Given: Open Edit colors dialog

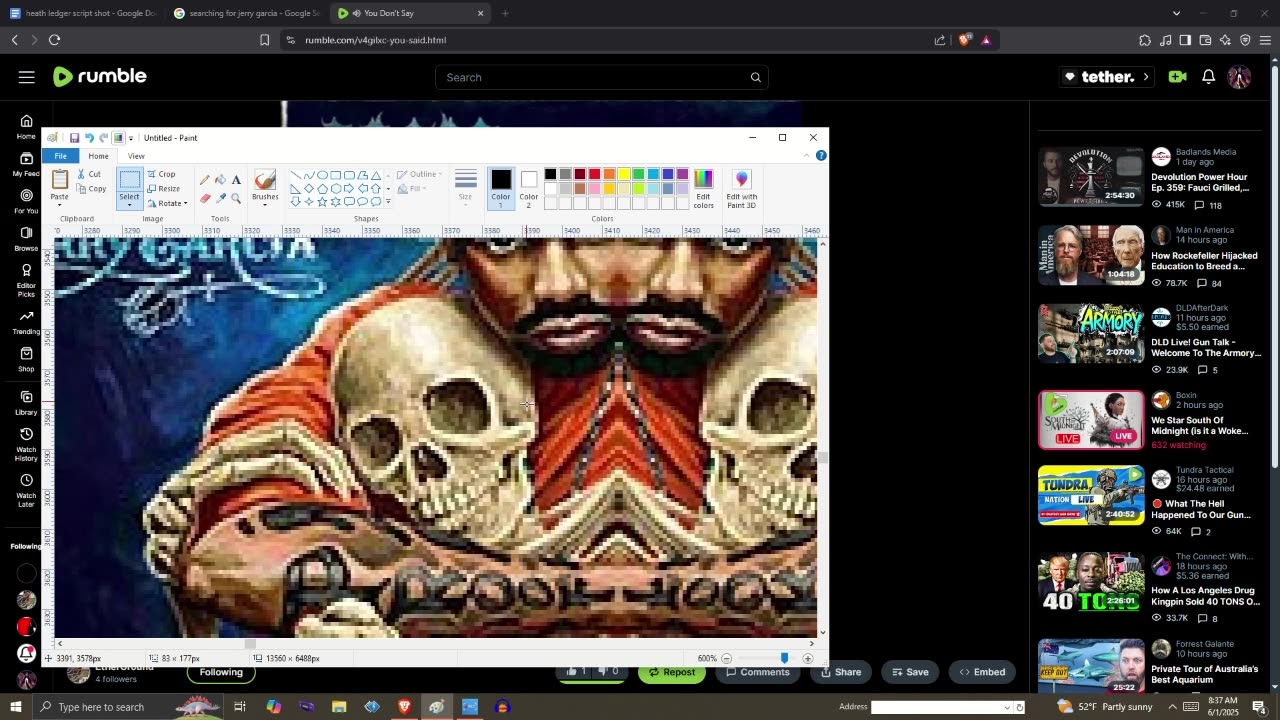Looking at the screenshot, I should (704, 188).
